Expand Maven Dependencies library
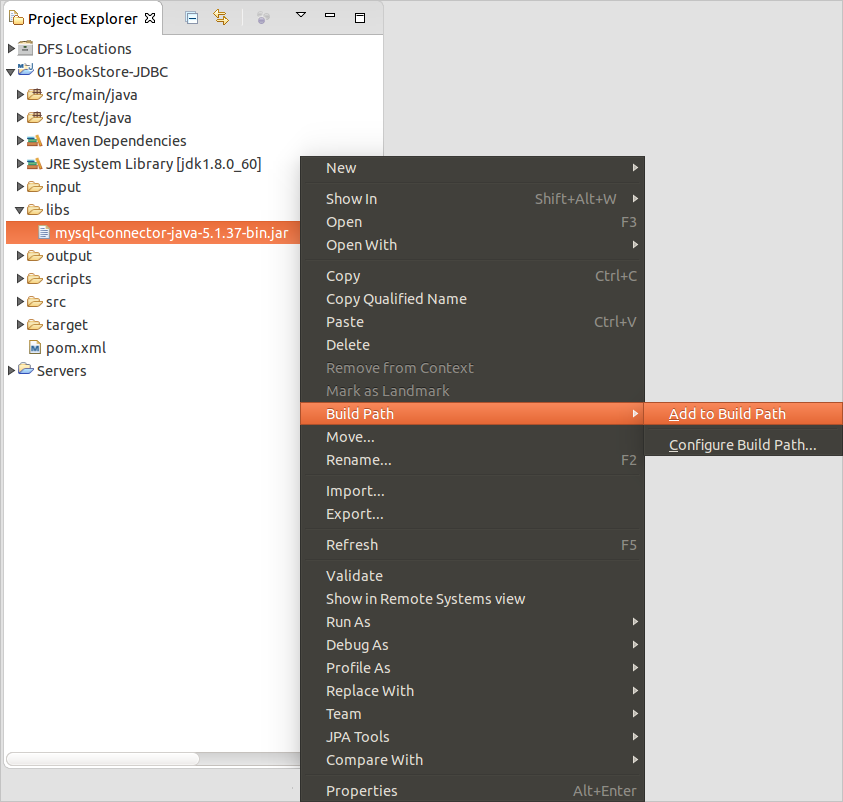The height and width of the screenshot is (802, 843). 20,140
